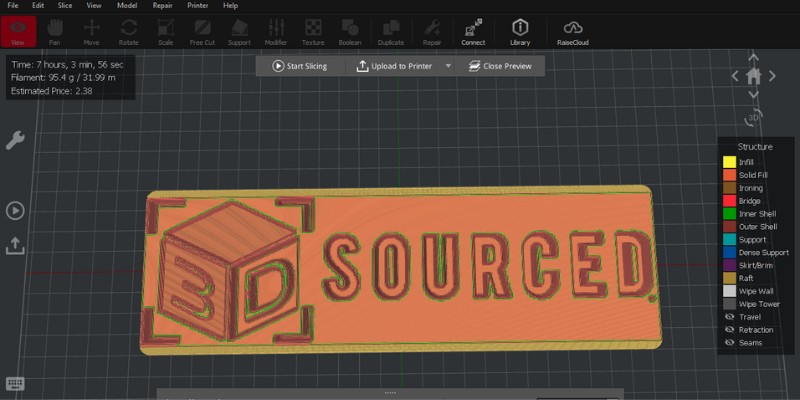Click the brown Ironing color swatch
The height and width of the screenshot is (400, 800).
(730, 188)
